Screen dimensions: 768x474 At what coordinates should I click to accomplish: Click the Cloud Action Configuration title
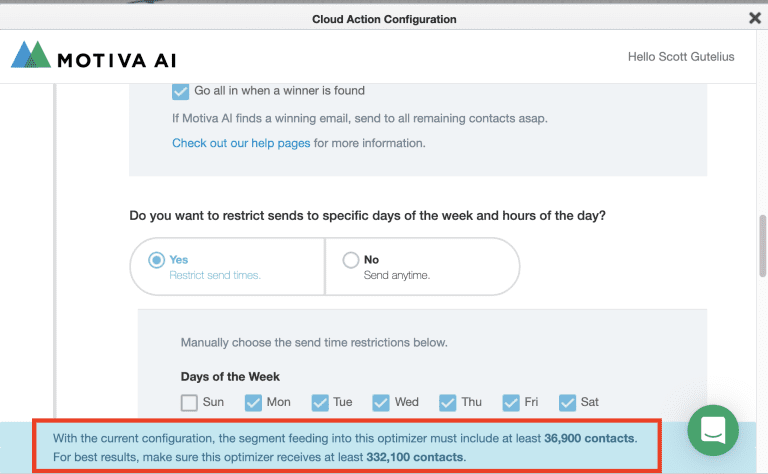[x=384, y=19]
